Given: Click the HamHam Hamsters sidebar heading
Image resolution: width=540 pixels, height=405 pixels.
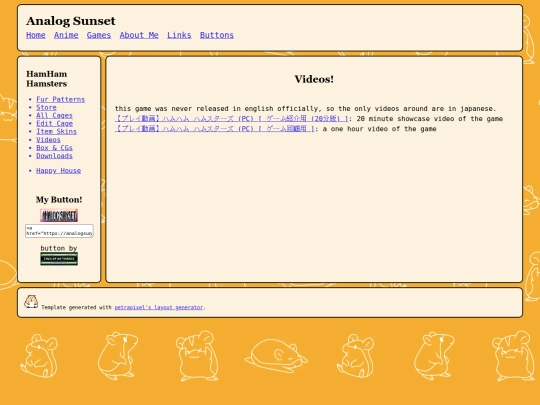Looking at the screenshot, I should (47, 79).
